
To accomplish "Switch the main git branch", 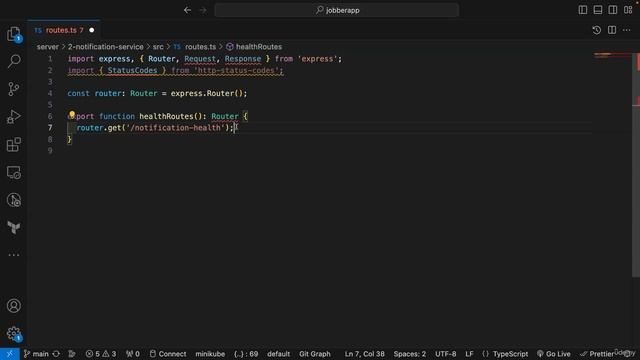I will [x=36, y=354].
